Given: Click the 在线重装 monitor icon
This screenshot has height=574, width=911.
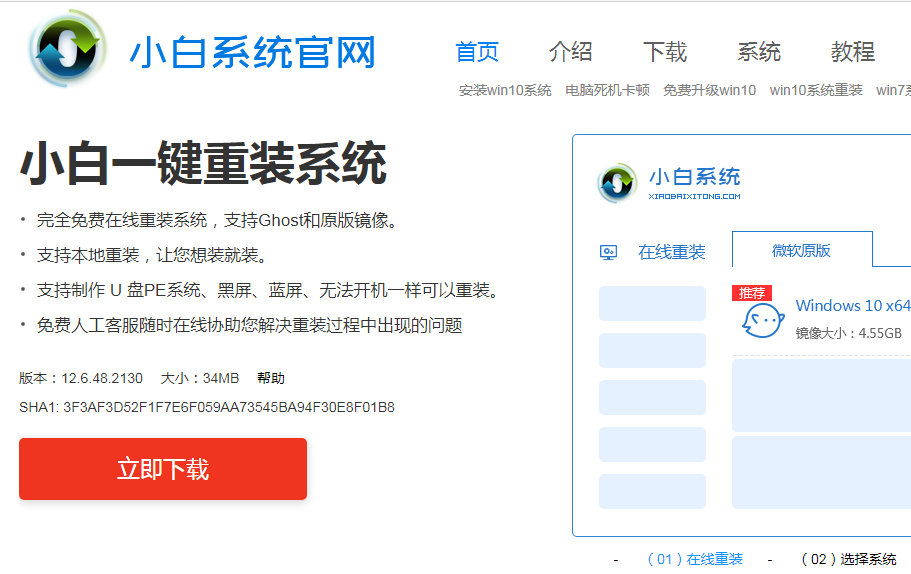Looking at the screenshot, I should 608,252.
